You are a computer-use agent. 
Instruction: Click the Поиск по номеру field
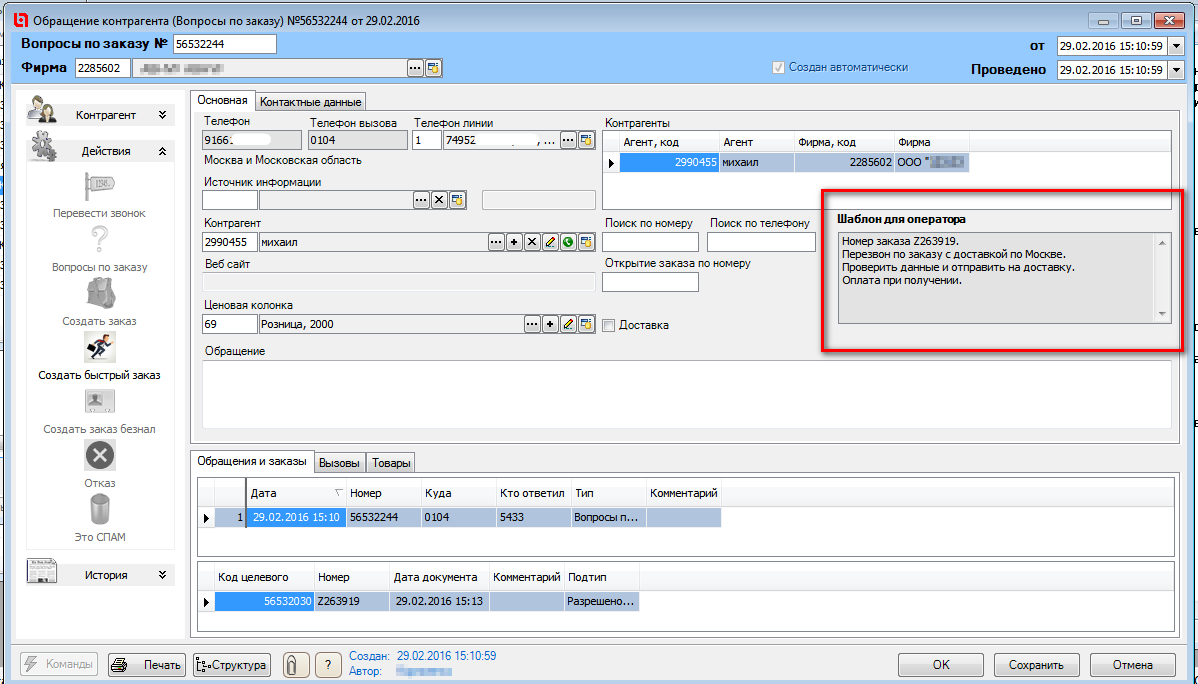[x=650, y=242]
